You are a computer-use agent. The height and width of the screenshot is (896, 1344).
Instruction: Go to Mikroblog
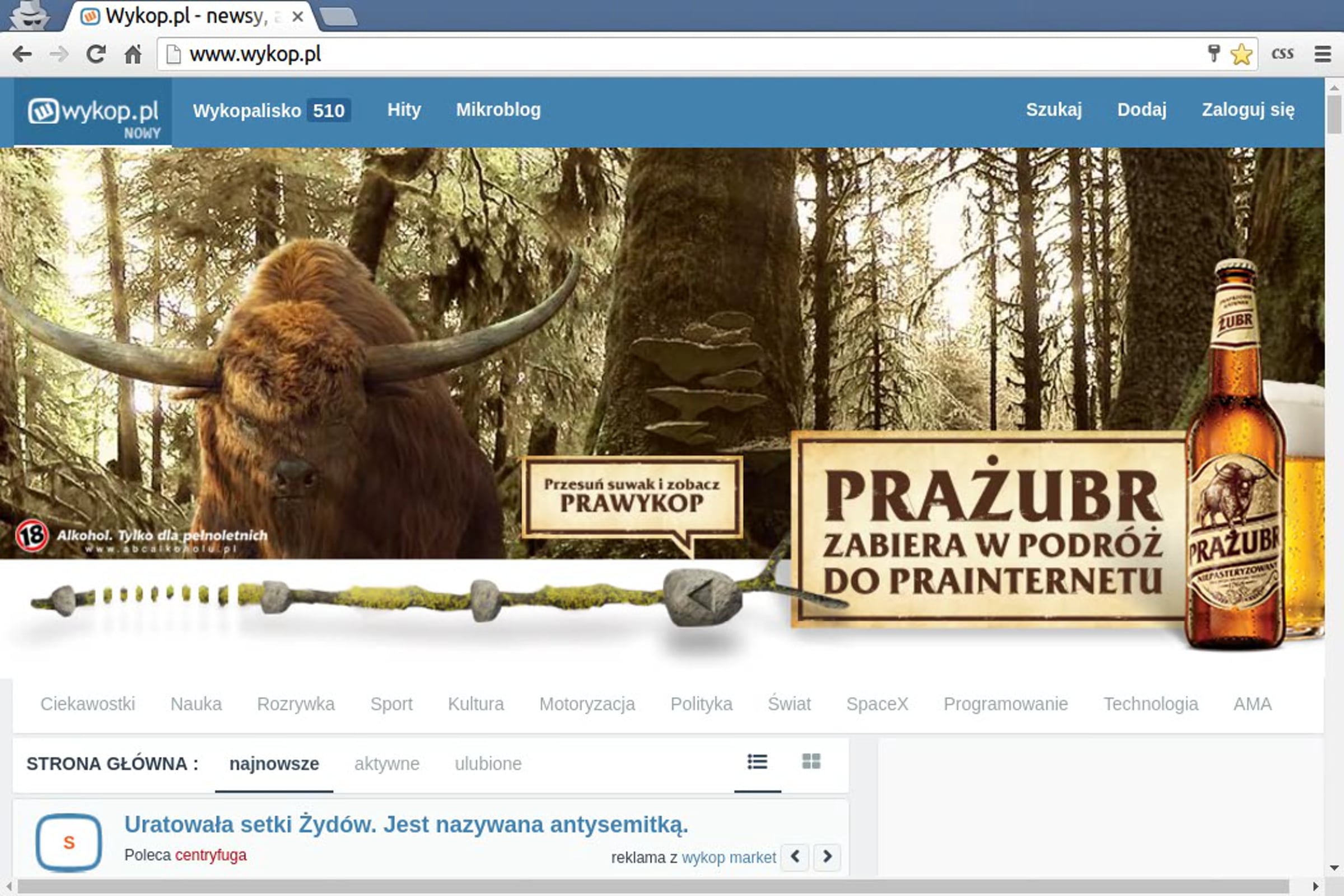[x=498, y=110]
